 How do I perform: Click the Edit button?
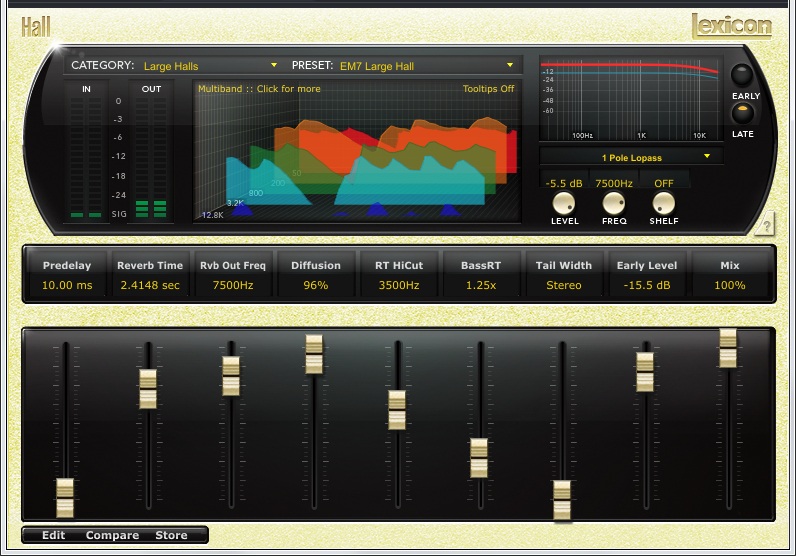(x=53, y=535)
